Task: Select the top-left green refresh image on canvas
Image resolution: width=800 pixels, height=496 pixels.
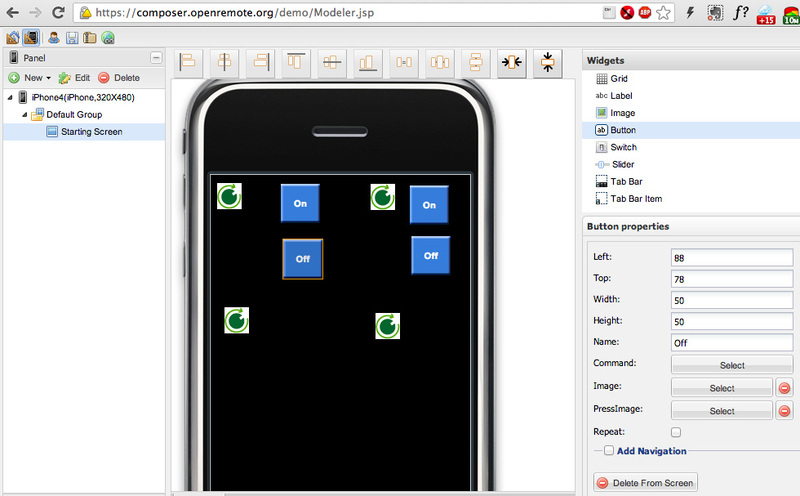Action: [229, 196]
